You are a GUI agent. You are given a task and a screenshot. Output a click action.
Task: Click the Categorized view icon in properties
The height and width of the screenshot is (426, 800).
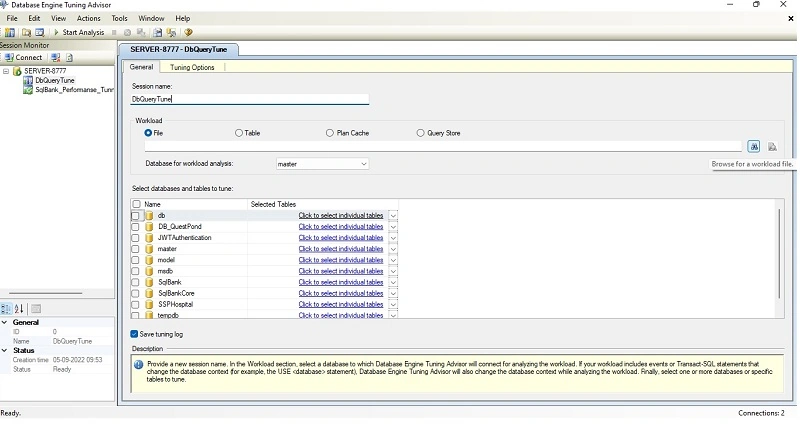click(x=6, y=309)
